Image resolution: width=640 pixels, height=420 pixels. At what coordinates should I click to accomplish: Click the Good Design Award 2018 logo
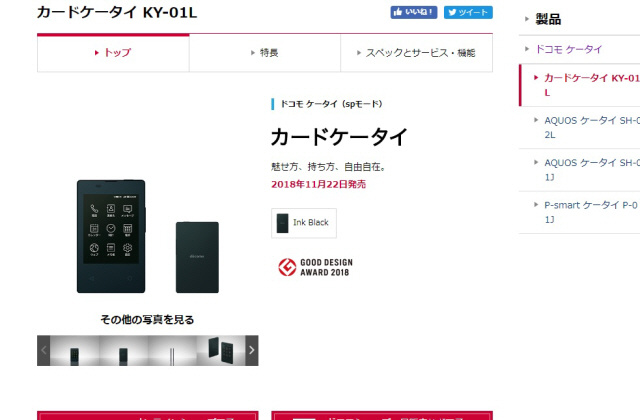point(315,267)
